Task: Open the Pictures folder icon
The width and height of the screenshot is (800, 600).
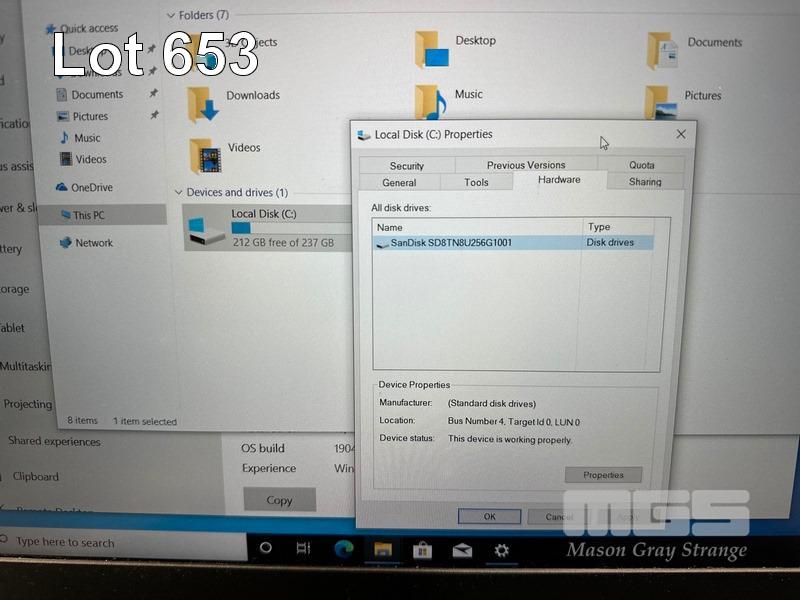Action: pos(661,102)
